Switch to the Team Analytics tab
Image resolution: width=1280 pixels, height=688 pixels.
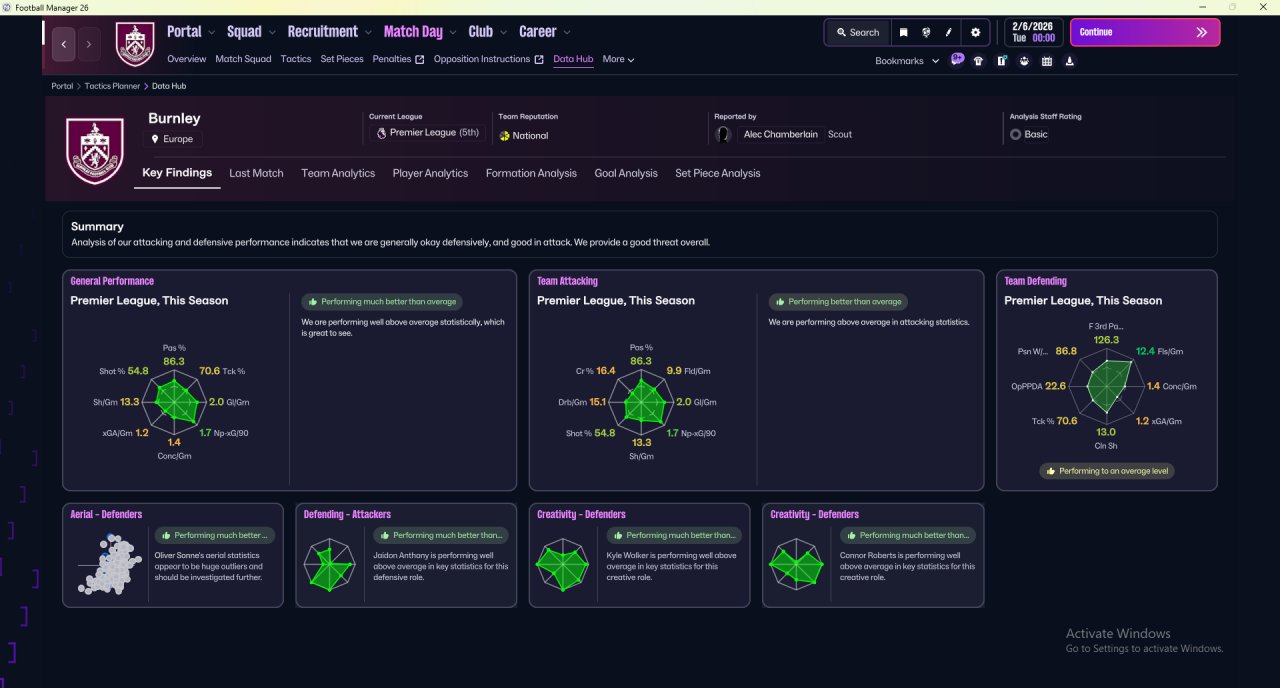point(338,173)
